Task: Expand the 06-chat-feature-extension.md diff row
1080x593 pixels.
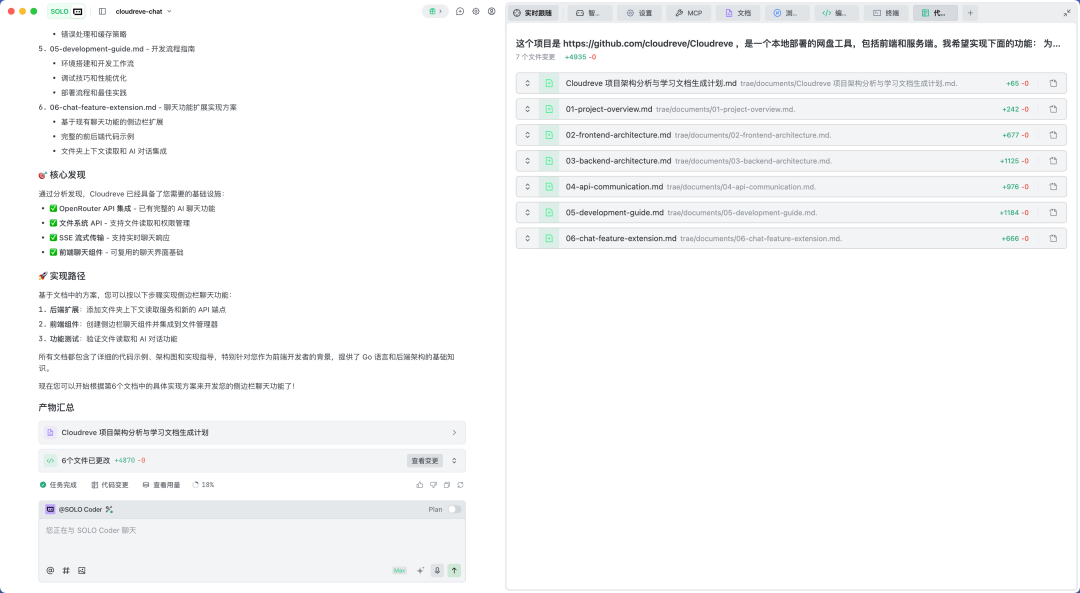Action: [x=528, y=238]
